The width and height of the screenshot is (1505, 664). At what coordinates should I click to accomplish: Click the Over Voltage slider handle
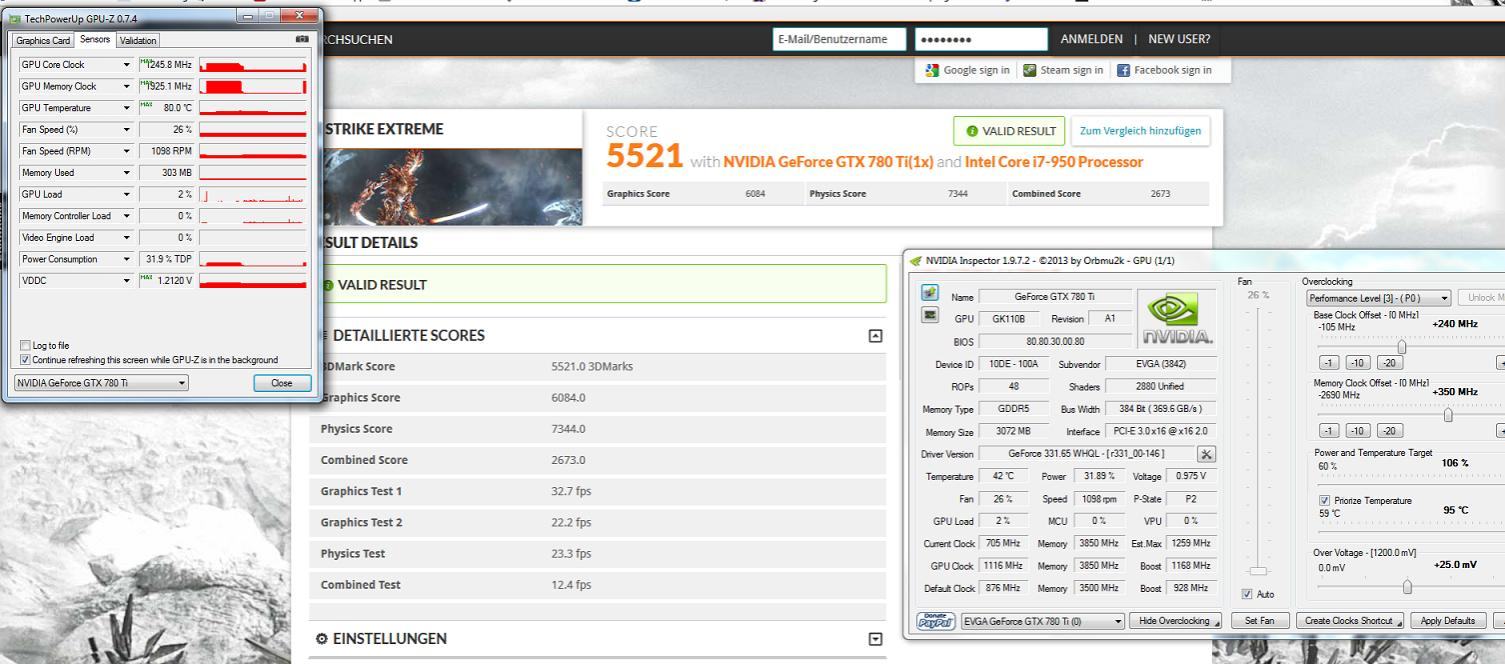(1408, 586)
